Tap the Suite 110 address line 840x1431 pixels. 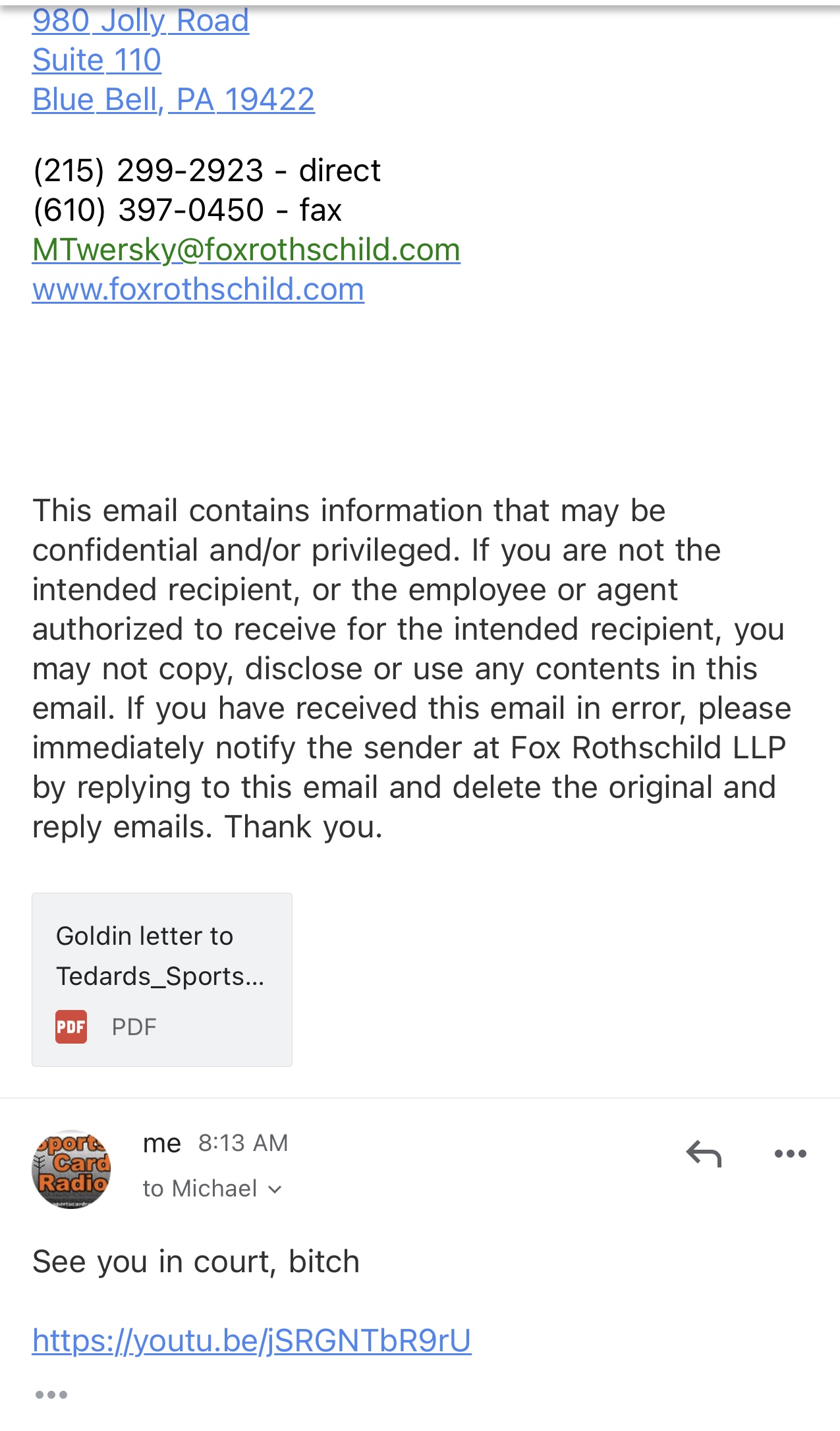[97, 61]
